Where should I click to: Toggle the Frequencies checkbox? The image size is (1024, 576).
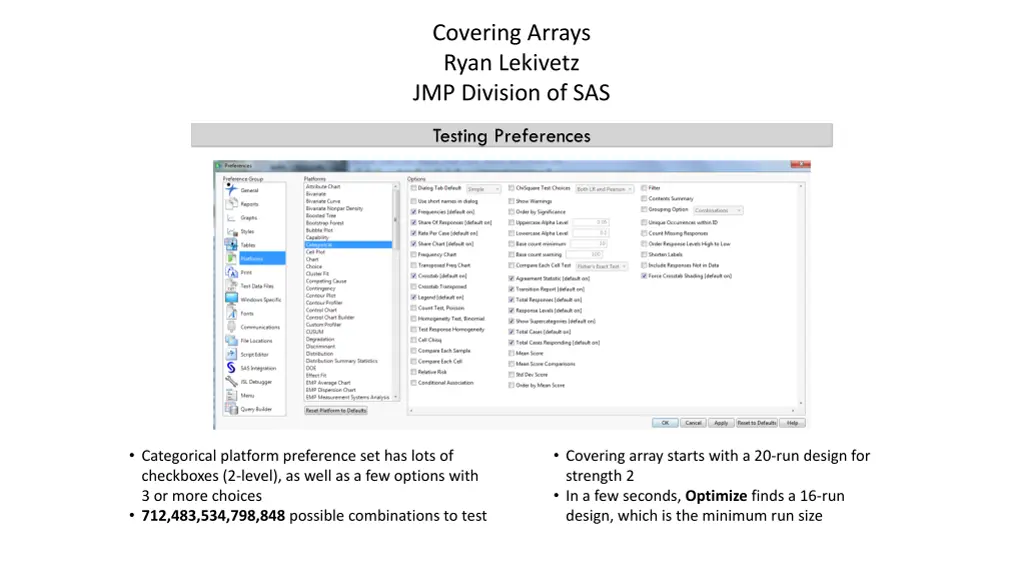(413, 212)
